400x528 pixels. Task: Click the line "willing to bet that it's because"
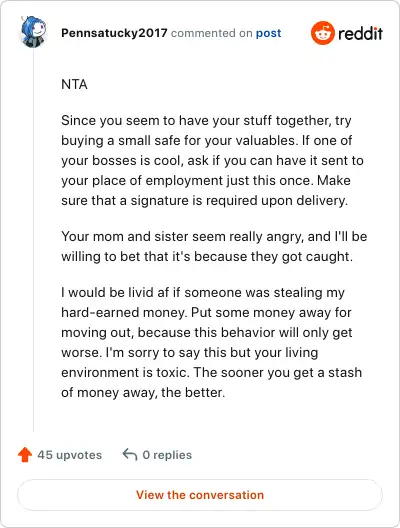click(207, 257)
